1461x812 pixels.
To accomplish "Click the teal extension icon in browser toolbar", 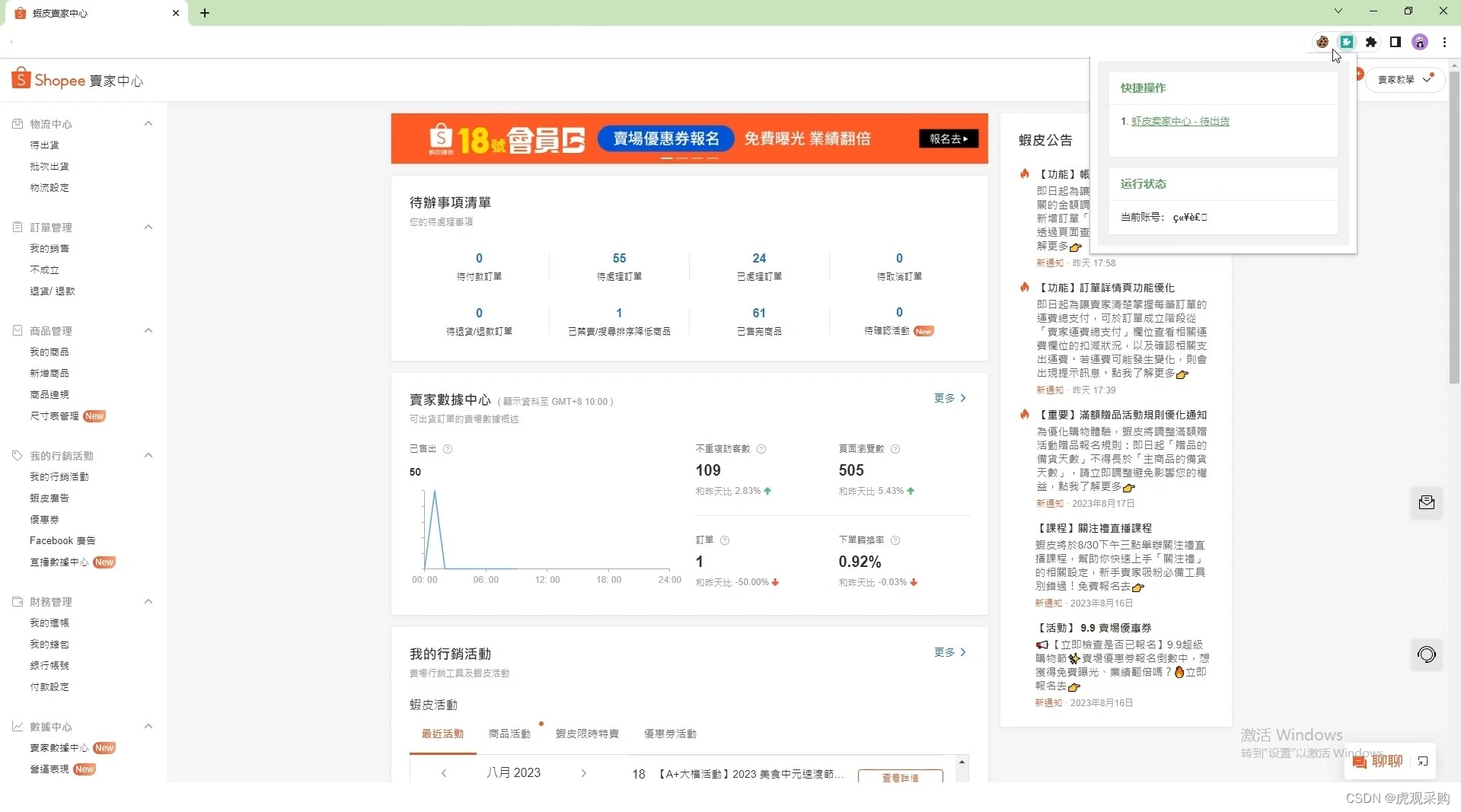I will [x=1347, y=42].
